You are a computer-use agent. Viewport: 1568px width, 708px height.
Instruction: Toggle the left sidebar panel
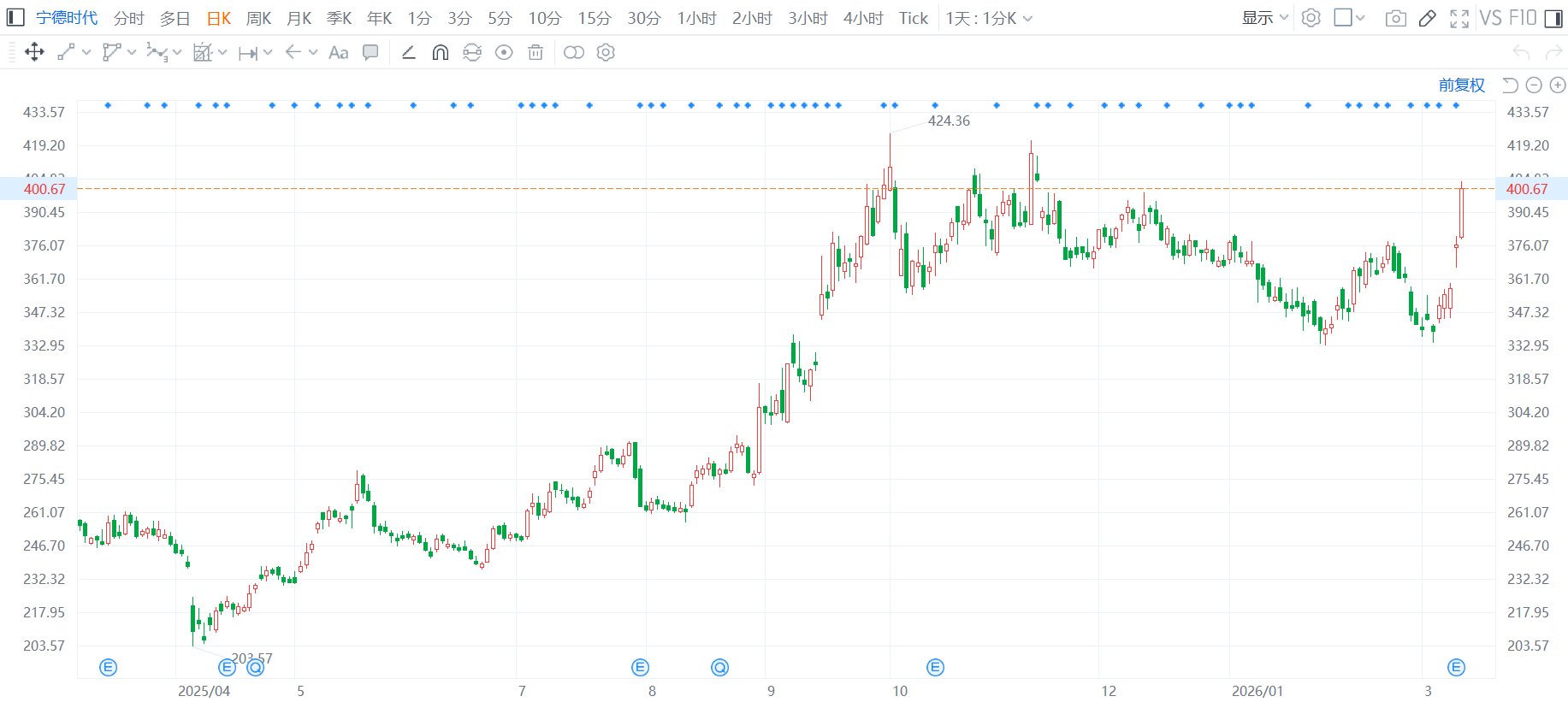[x=15, y=18]
